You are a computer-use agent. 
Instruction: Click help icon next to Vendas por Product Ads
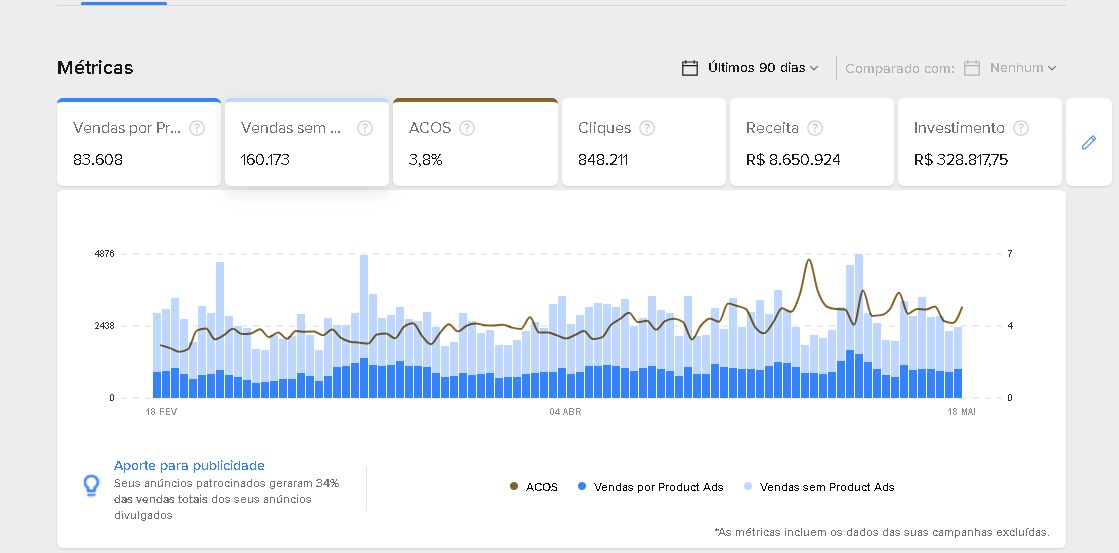[197, 128]
